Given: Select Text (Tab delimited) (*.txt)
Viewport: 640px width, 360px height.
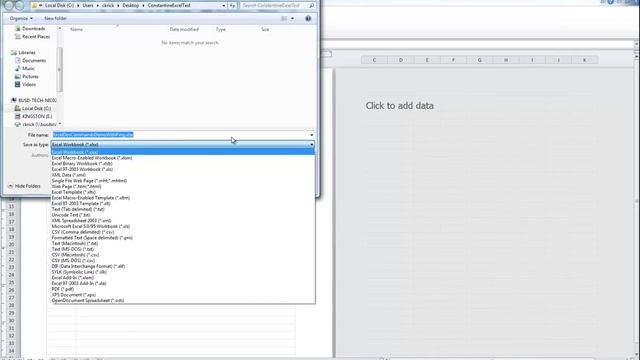Looking at the screenshot, I should [x=182, y=209].
